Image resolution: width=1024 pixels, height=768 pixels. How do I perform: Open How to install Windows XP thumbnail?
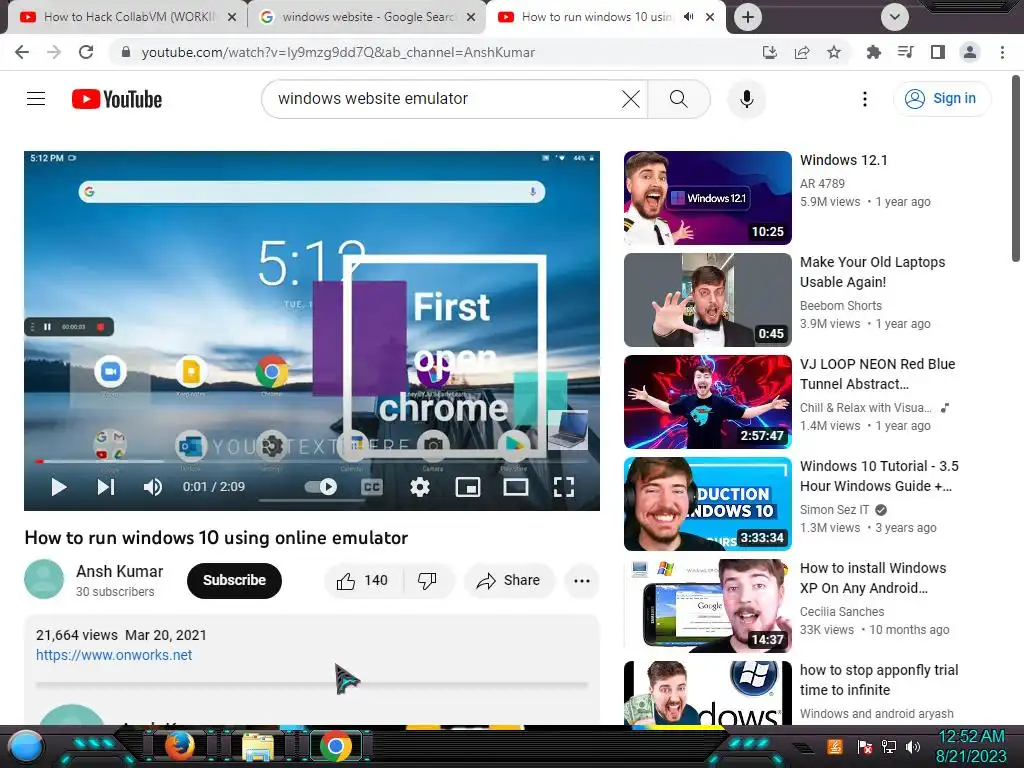click(x=707, y=605)
